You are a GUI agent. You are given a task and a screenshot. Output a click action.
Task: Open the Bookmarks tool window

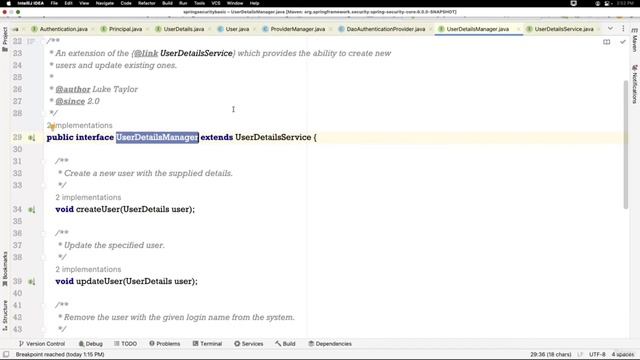5,269
